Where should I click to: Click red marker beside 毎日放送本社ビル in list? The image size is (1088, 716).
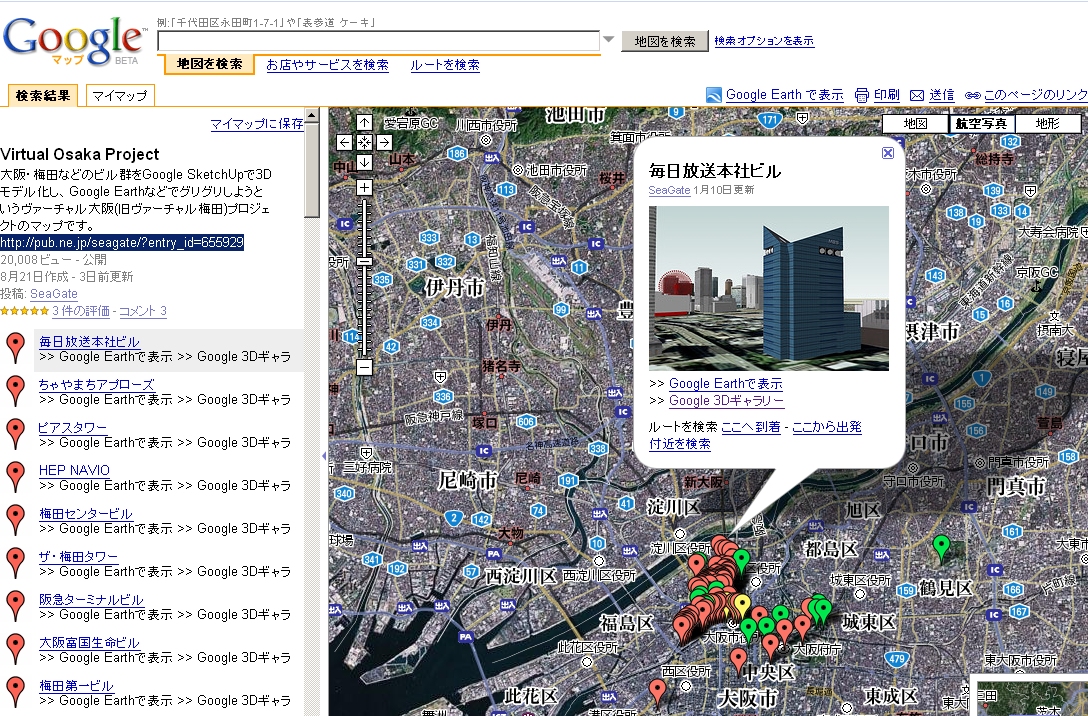pos(15,348)
